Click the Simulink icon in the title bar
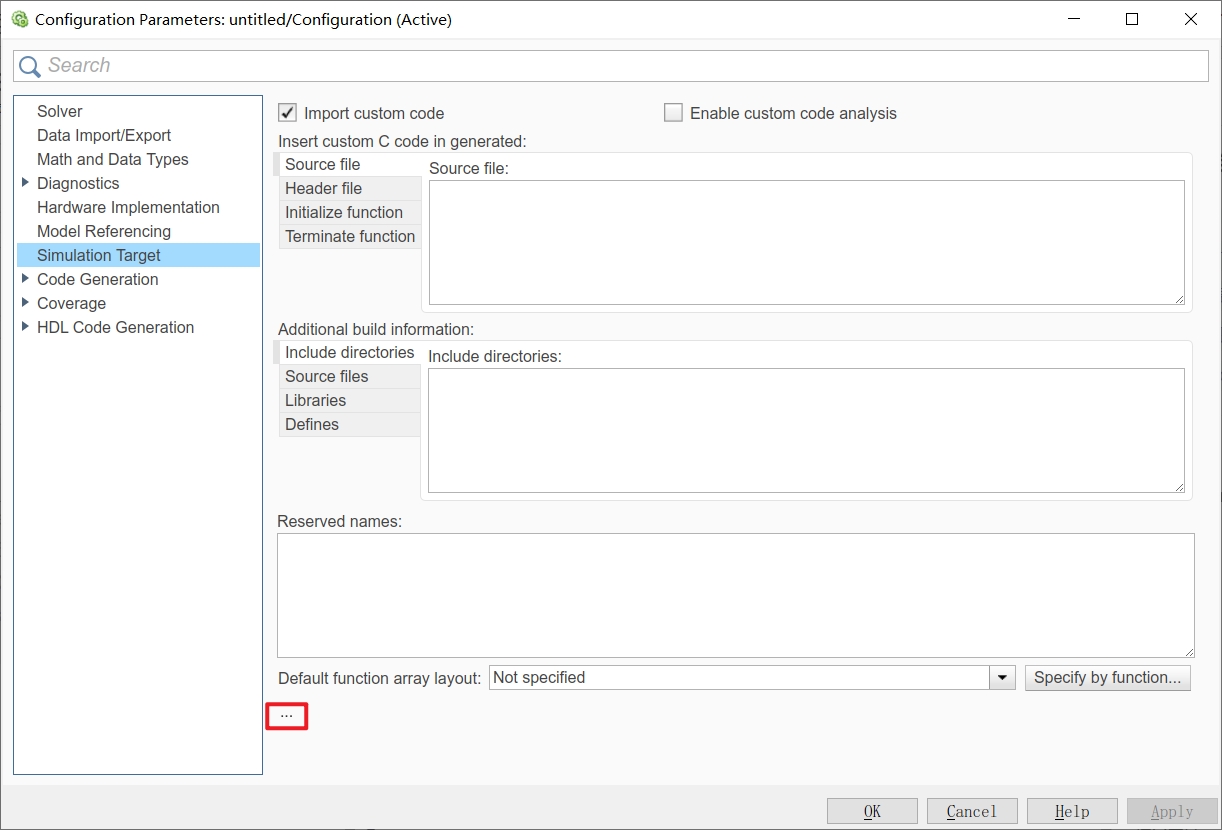Viewport: 1222px width, 830px height. click(x=18, y=18)
